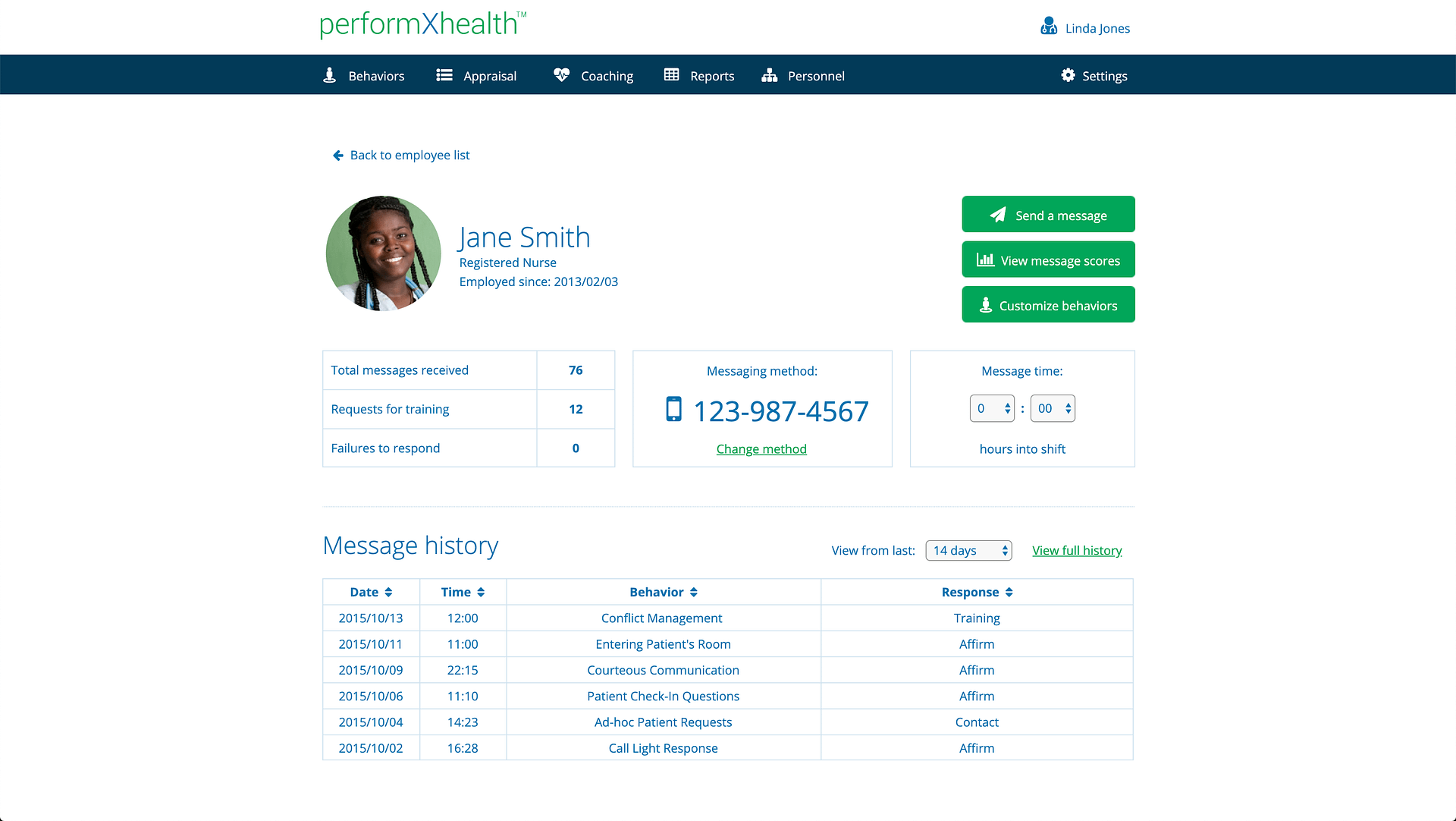Click the Linda Jones user avatar icon

pos(1049,27)
